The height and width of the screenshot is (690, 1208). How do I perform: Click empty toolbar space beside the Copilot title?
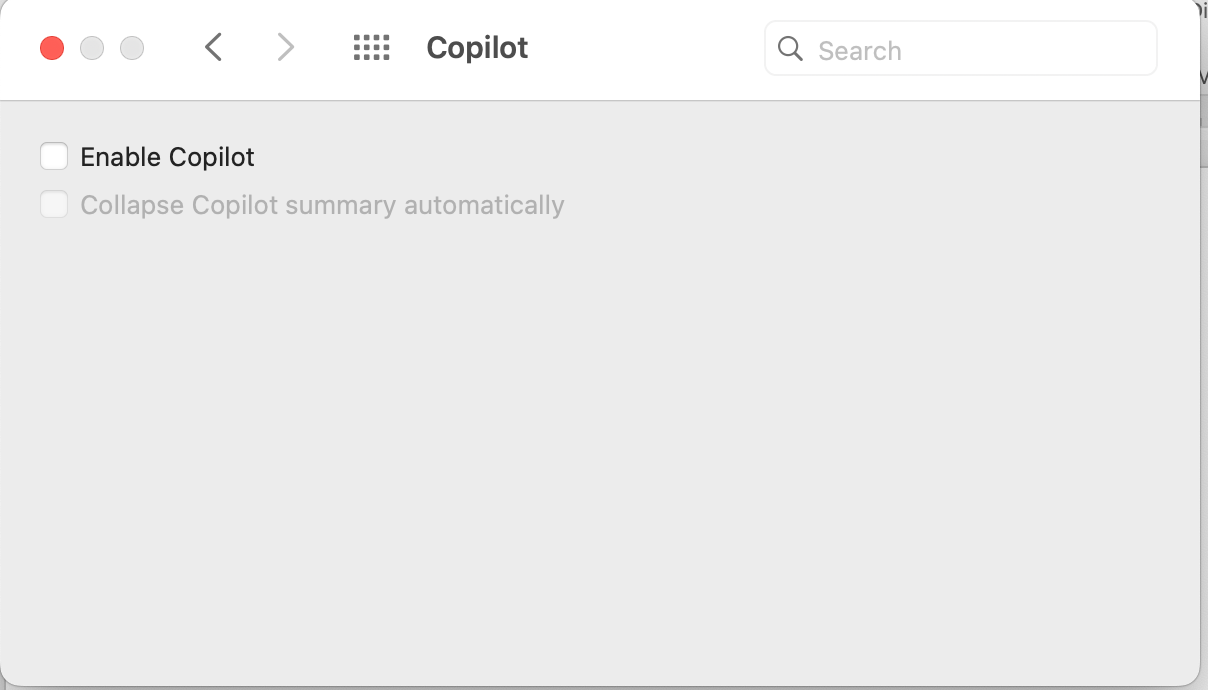pyautogui.click(x=645, y=48)
